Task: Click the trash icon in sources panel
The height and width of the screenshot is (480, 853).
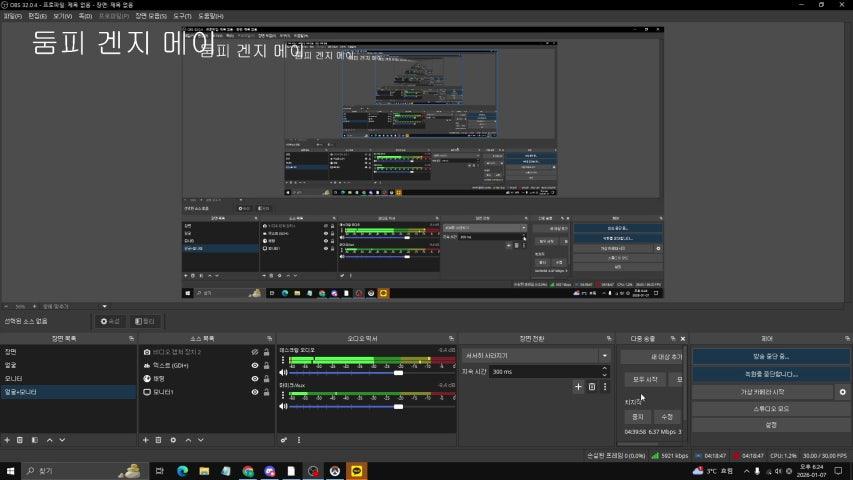Action: click(x=159, y=440)
